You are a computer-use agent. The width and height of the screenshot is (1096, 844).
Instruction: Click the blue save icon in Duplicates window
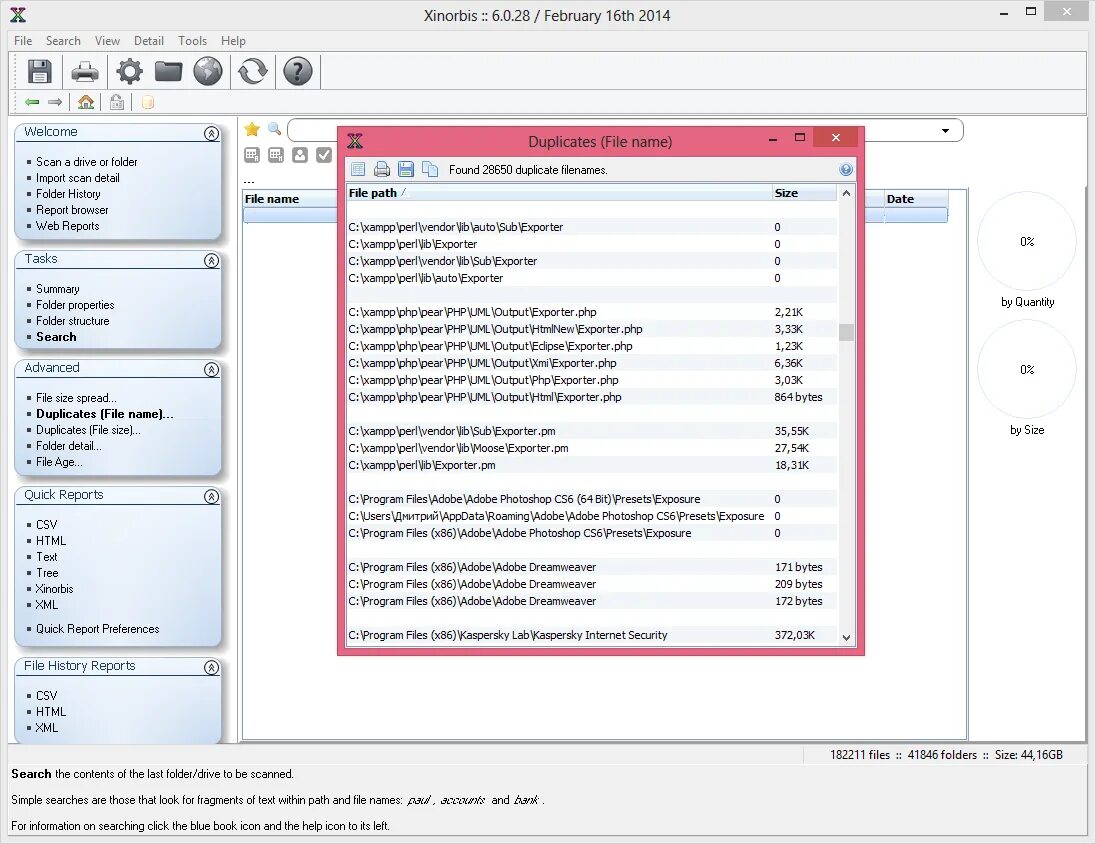[405, 169]
